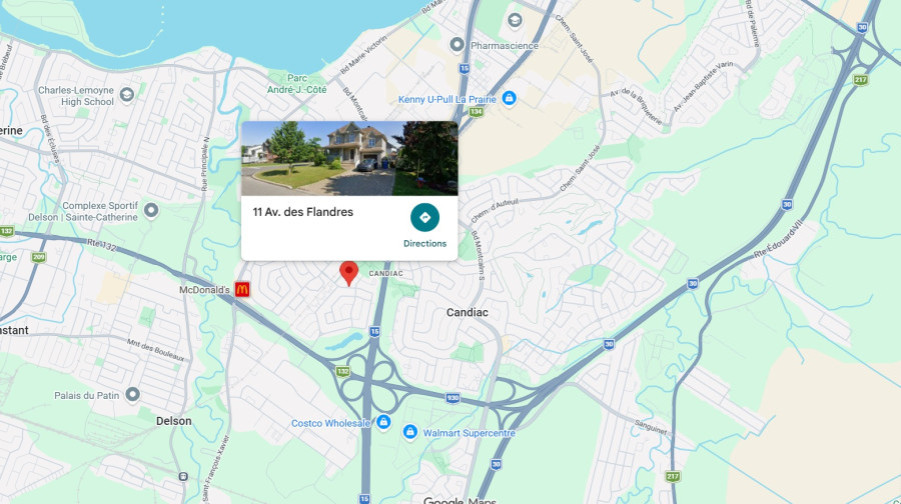Click the 11 Av. des Flandres address
This screenshot has height=504, width=901.
coord(303,212)
